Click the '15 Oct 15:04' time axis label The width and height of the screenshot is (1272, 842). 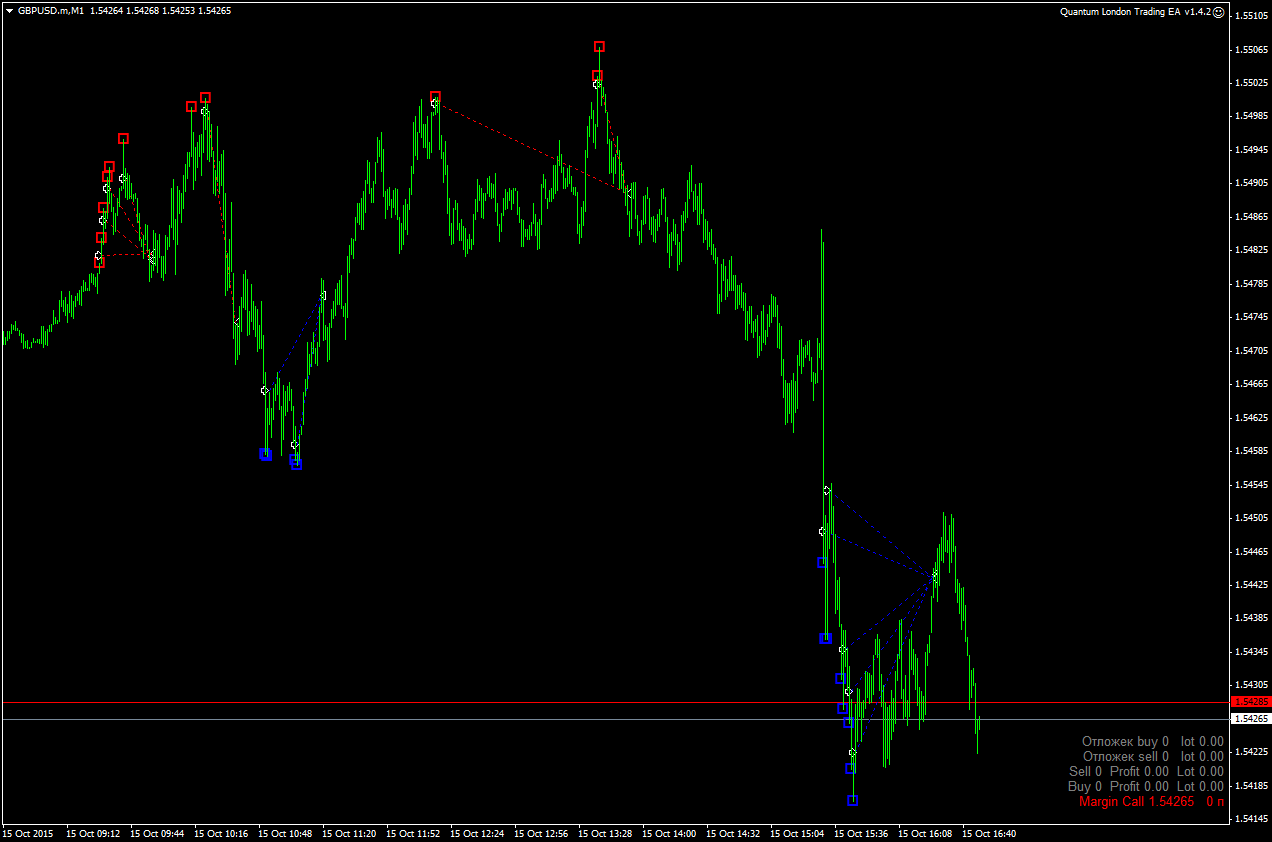point(796,833)
